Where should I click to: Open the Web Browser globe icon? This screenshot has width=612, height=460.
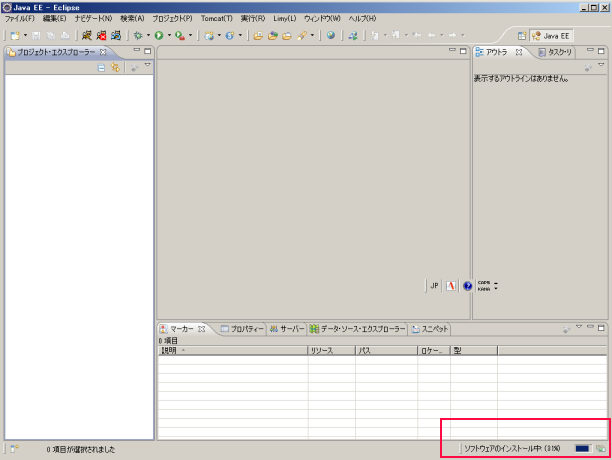331,36
